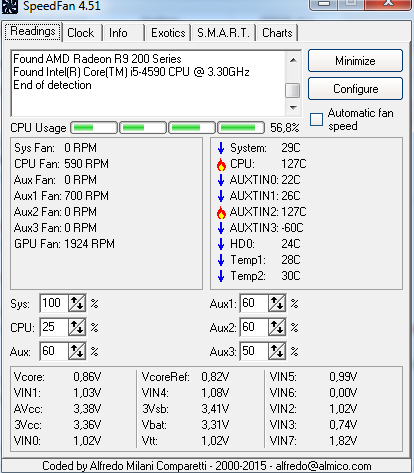The image size is (414, 473).
Task: Click the Configure button
Action: coord(355,89)
